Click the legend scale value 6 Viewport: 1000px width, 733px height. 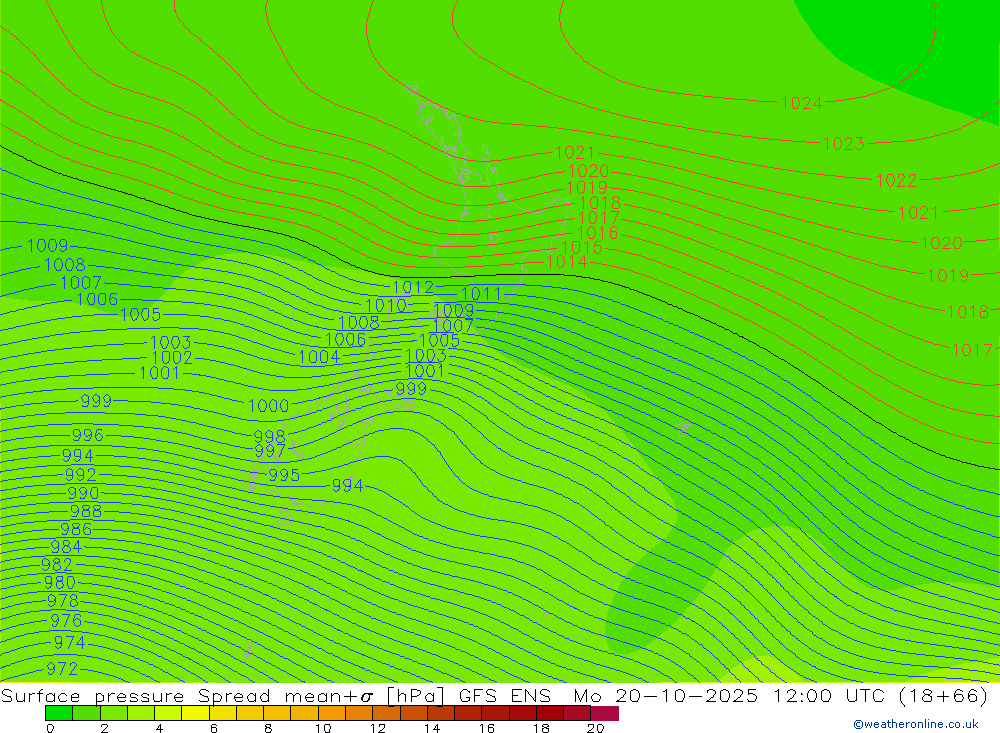click(214, 728)
